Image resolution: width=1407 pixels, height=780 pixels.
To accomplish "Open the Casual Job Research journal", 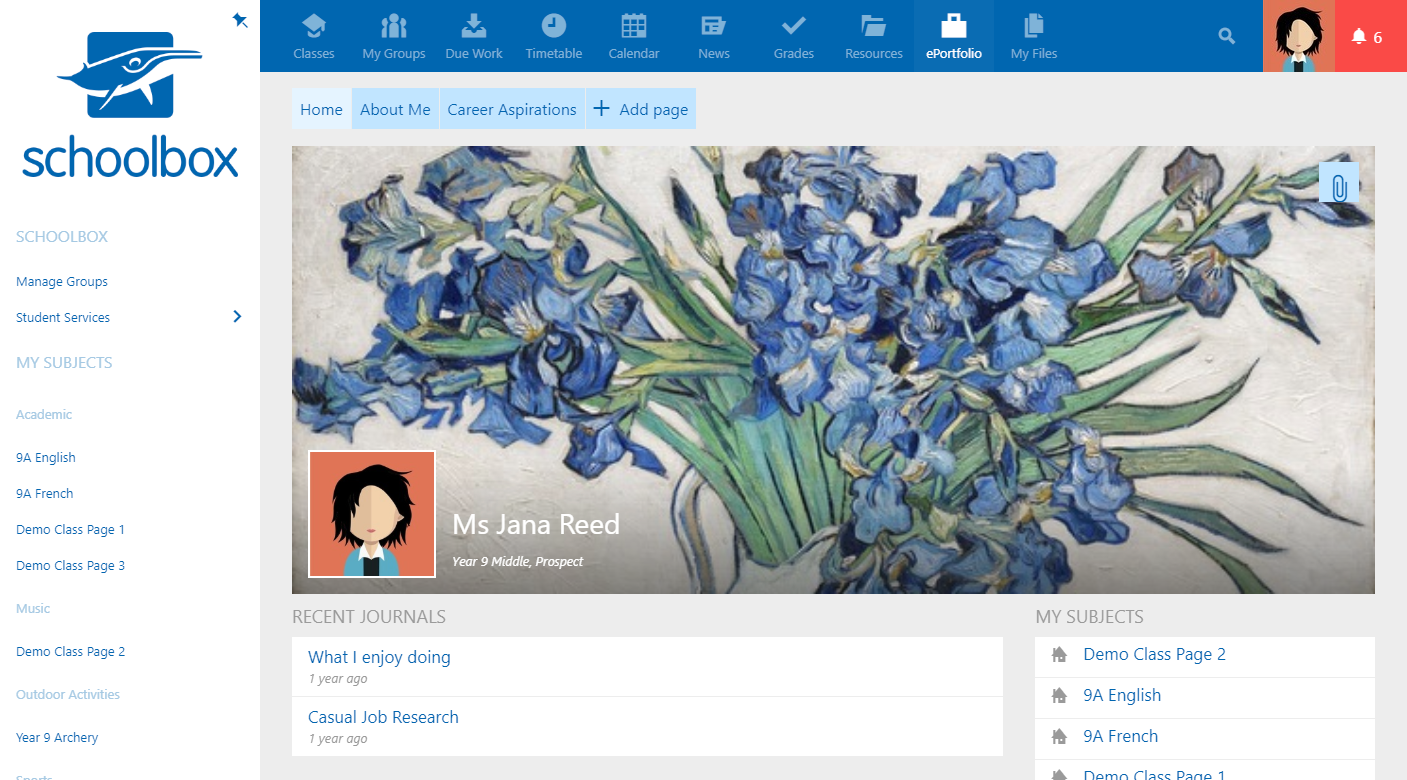I will (383, 717).
